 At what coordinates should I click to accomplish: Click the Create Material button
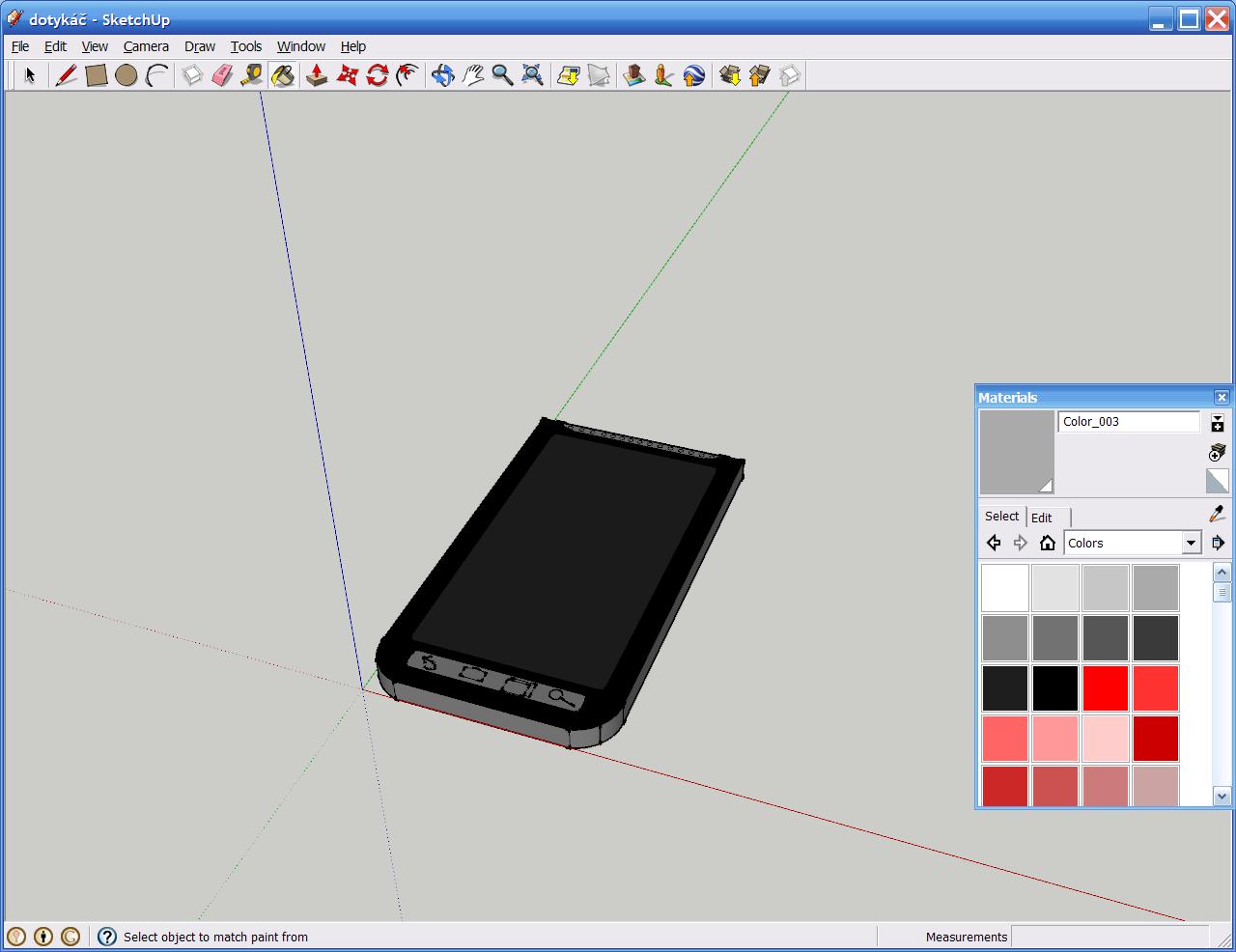click(x=1218, y=453)
